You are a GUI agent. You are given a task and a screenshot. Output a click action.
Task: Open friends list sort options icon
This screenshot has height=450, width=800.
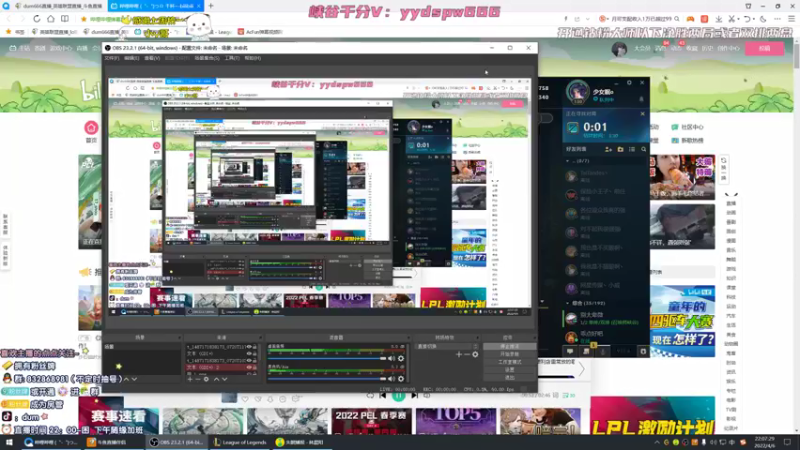pos(632,149)
